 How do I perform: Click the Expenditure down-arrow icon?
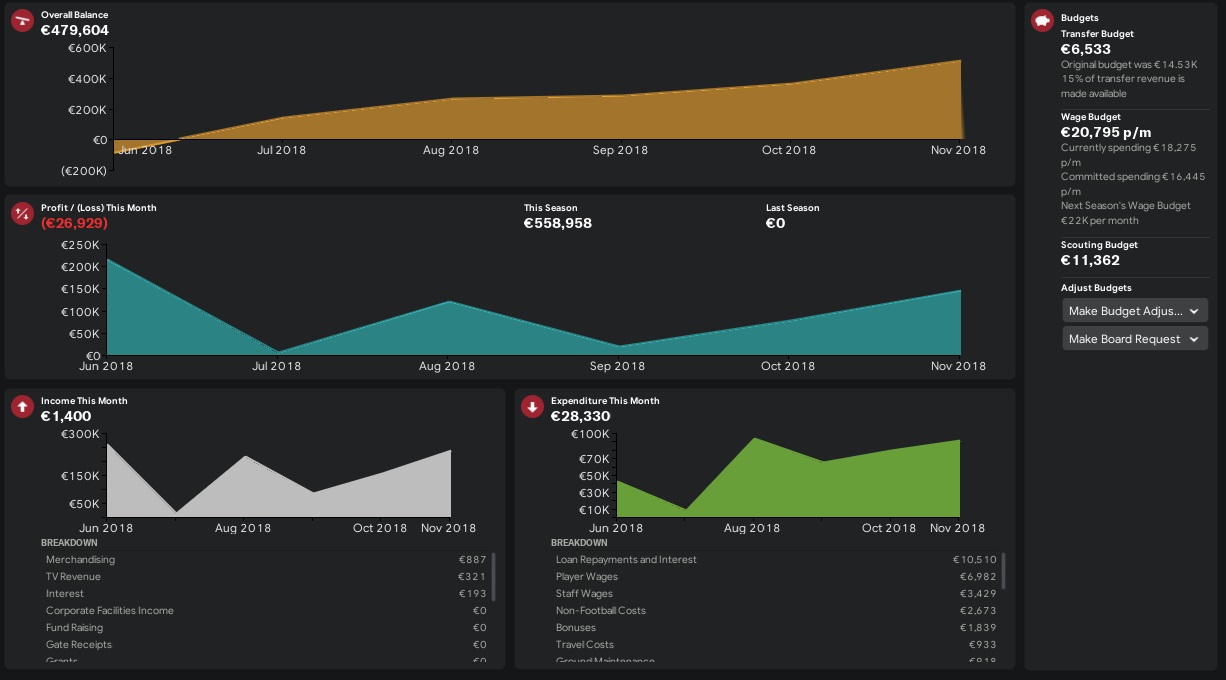(532, 407)
